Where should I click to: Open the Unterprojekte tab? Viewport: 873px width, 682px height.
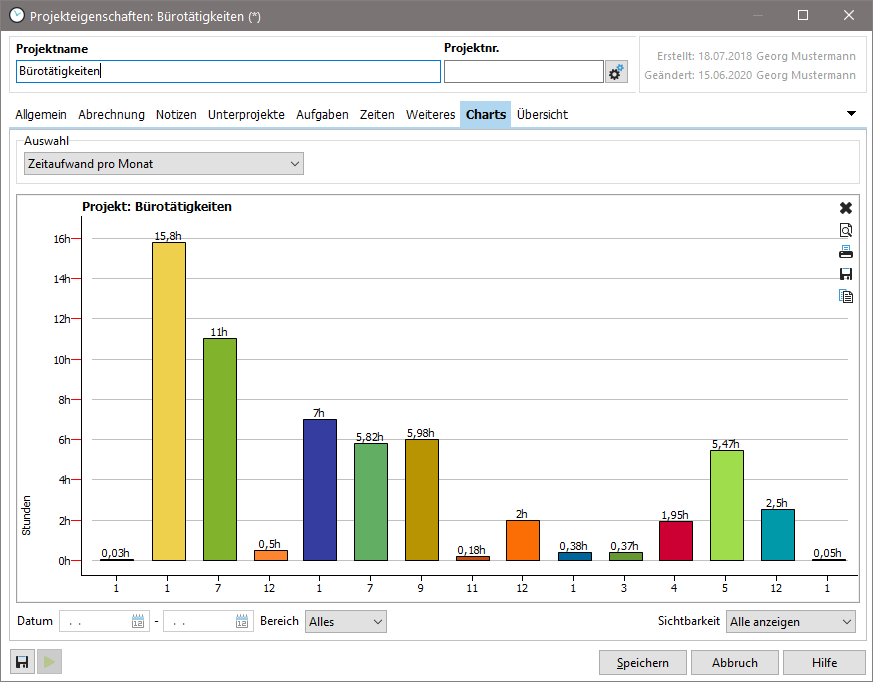click(x=246, y=115)
